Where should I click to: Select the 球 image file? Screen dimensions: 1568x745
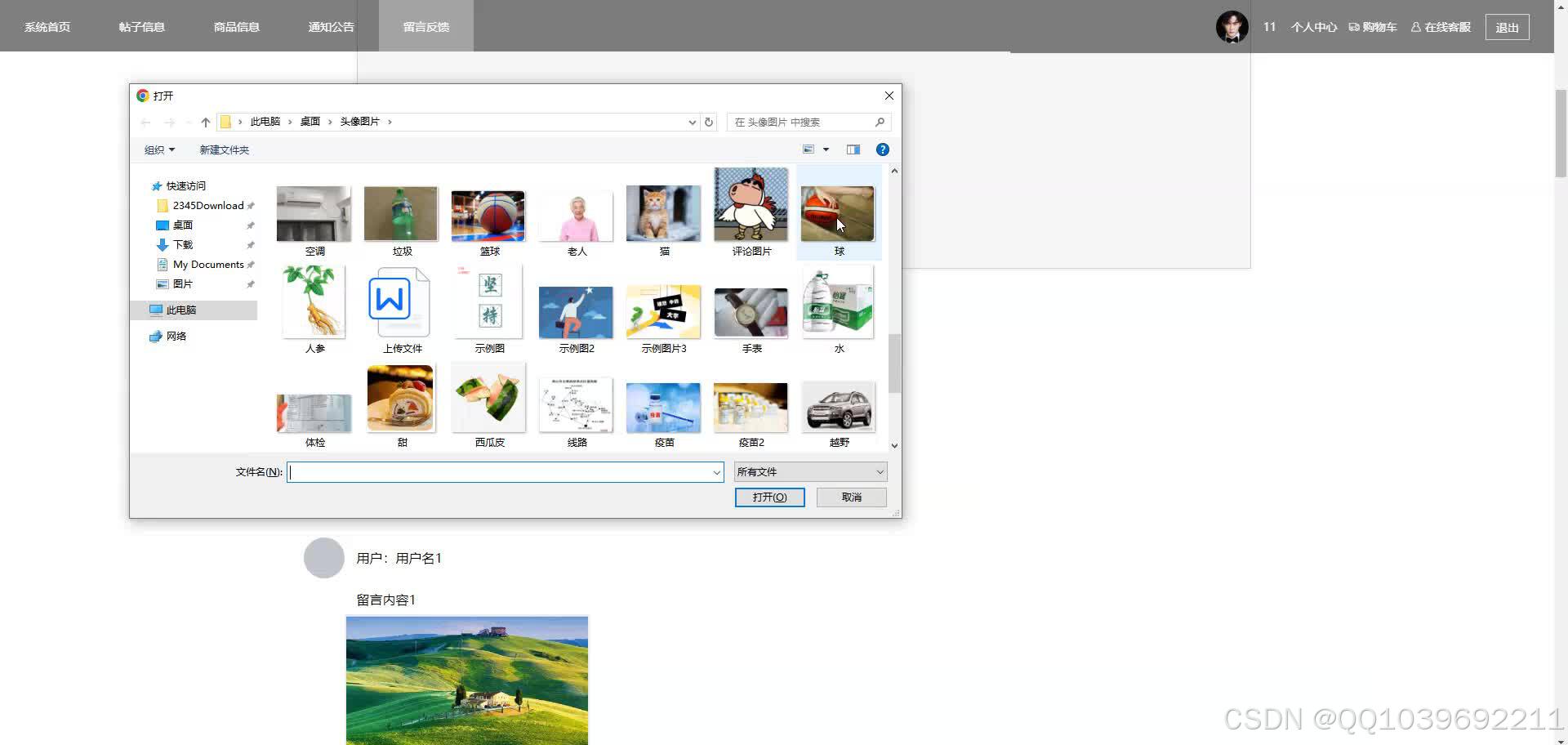(838, 214)
